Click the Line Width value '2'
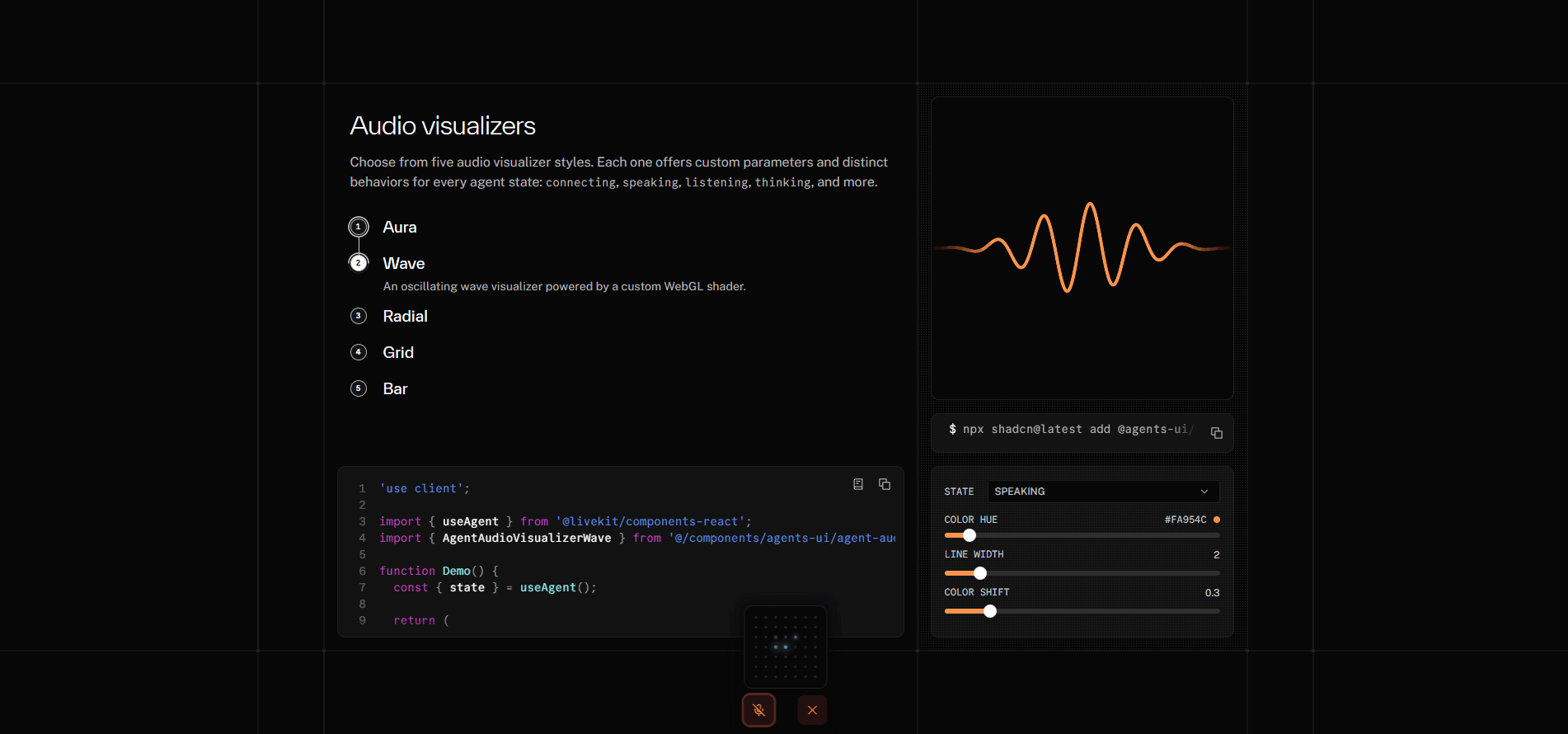 tap(1216, 555)
